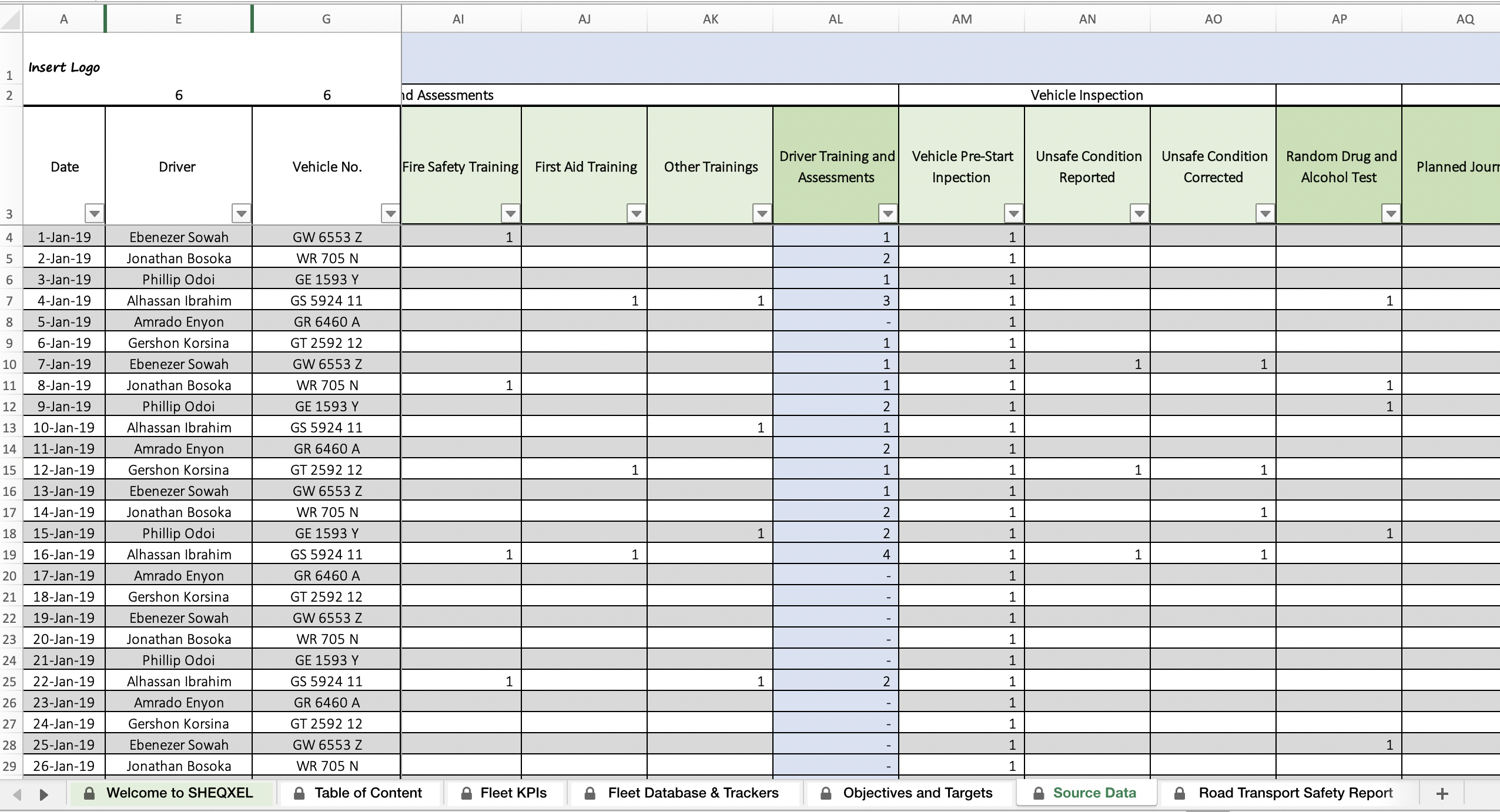Open the Other Trainings filter dropdown
This screenshot has height=812, width=1500.
762,213
